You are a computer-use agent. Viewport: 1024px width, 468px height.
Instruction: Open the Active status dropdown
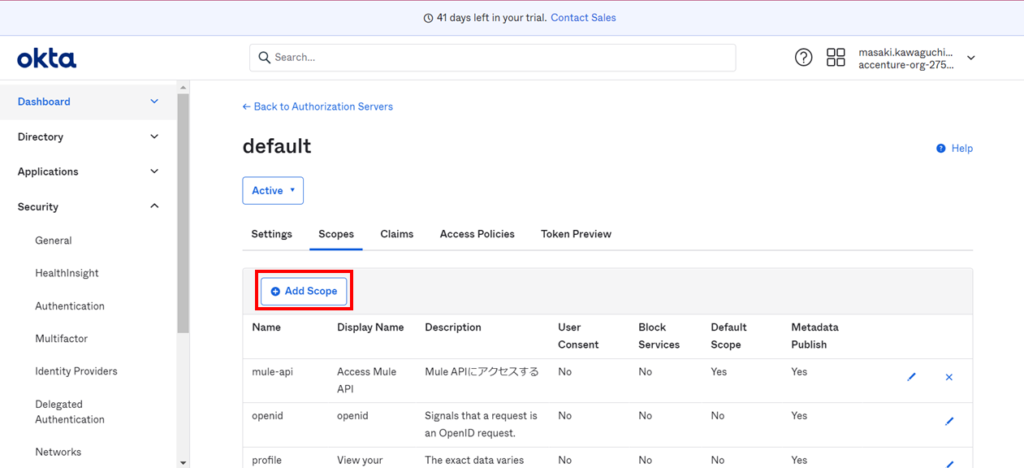273,190
